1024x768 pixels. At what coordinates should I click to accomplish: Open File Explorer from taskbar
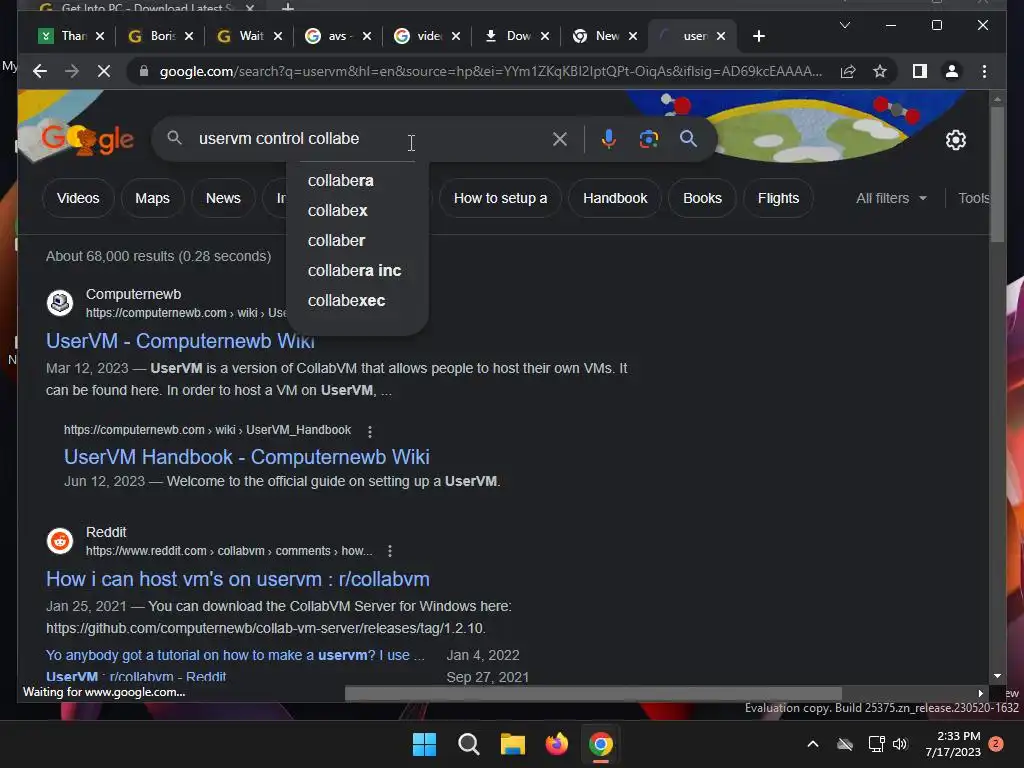(513, 744)
